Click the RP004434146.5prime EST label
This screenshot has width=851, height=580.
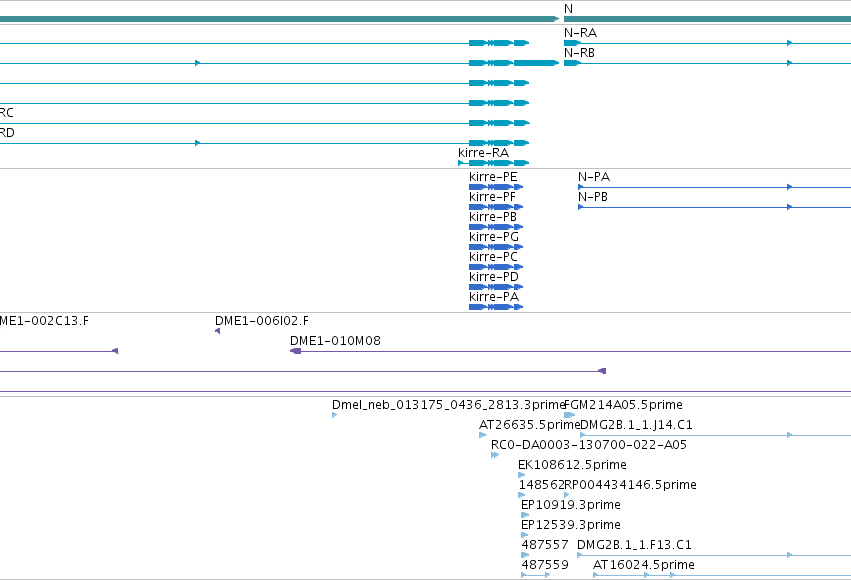[630, 485]
